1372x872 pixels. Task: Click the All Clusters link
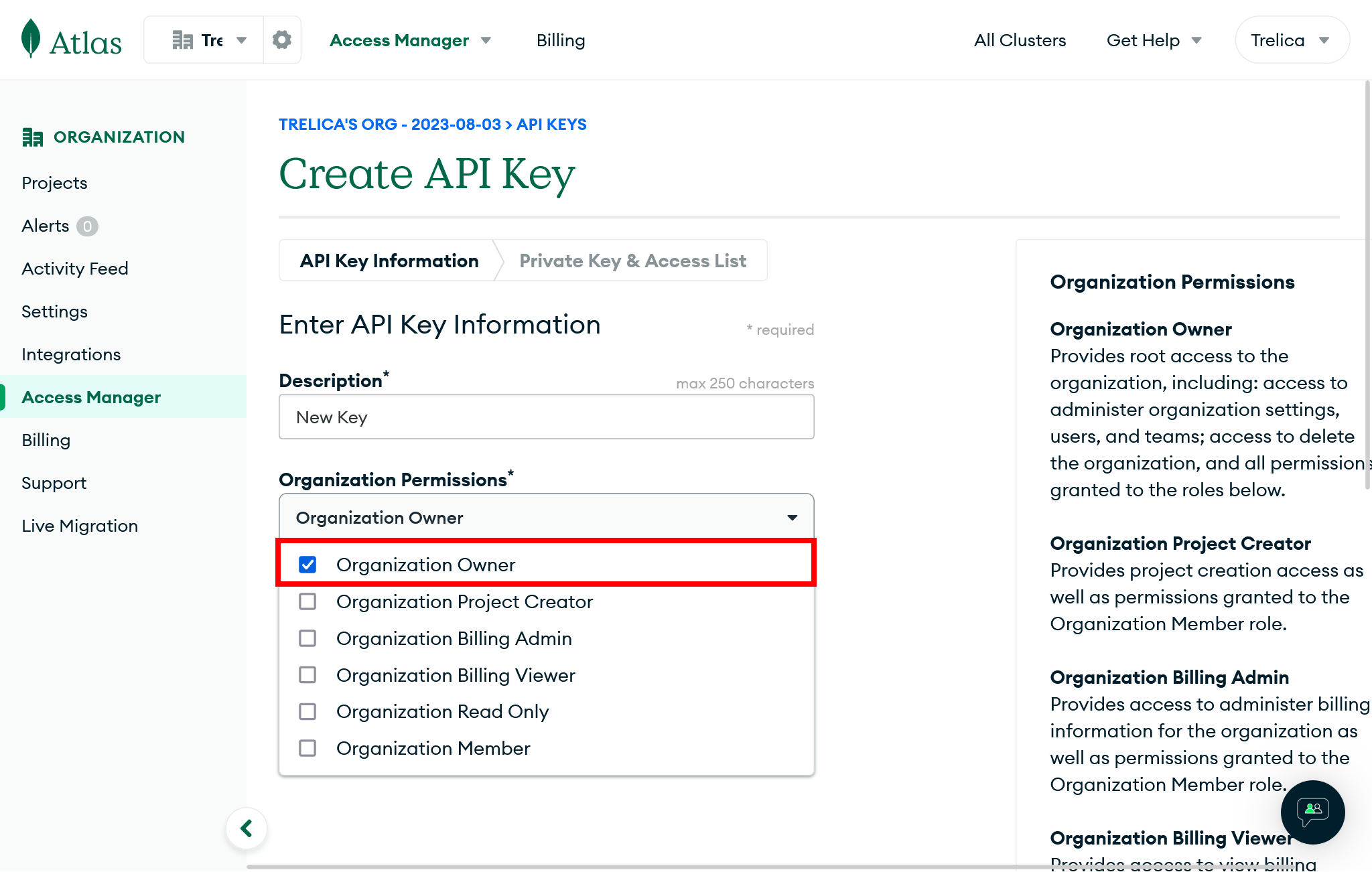(1020, 40)
